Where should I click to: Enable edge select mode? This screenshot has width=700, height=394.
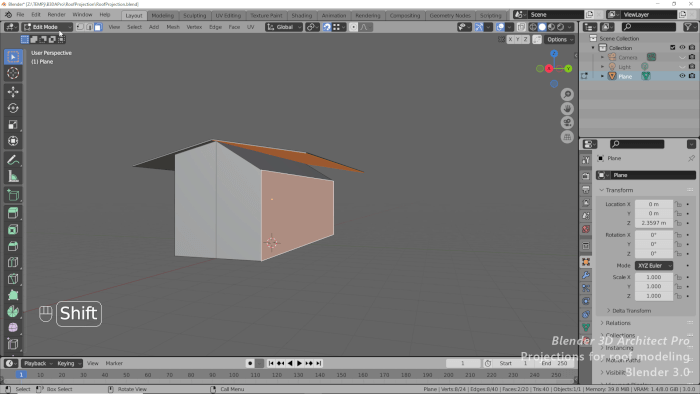89,27
